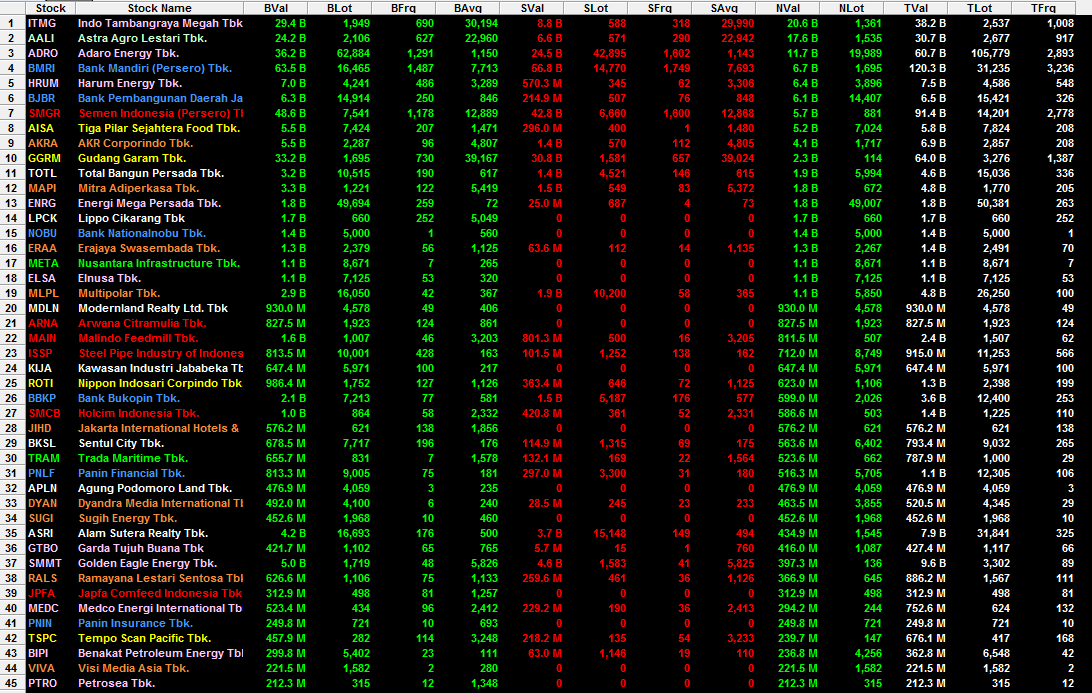The image size is (1092, 693).
Task: Click stock name Ramayana Lestari Sentosa
Action: [160, 578]
